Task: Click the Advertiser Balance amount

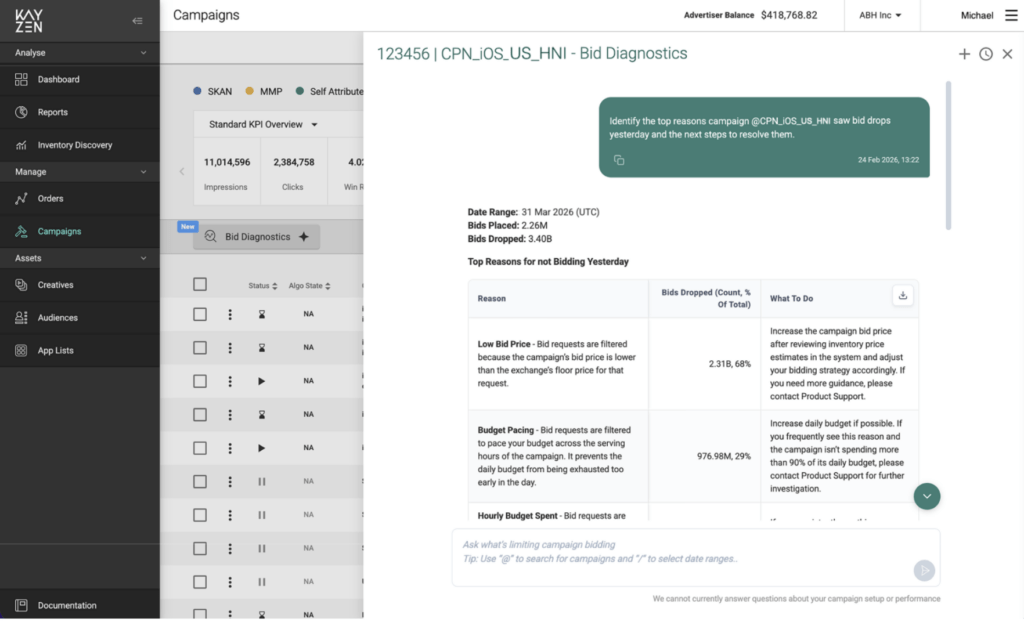Action: (789, 15)
